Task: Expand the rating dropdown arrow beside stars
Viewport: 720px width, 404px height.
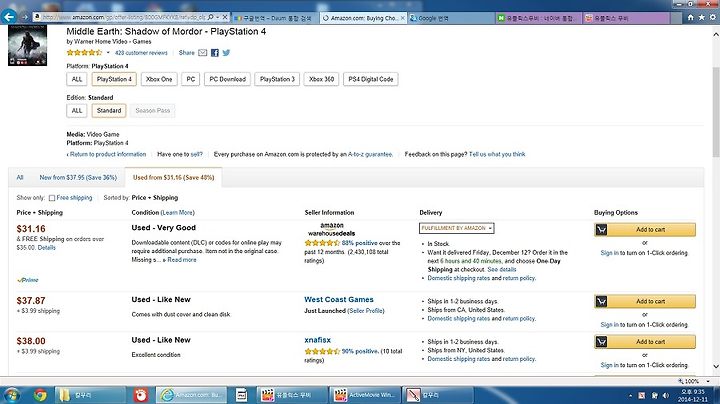Action: [x=108, y=53]
